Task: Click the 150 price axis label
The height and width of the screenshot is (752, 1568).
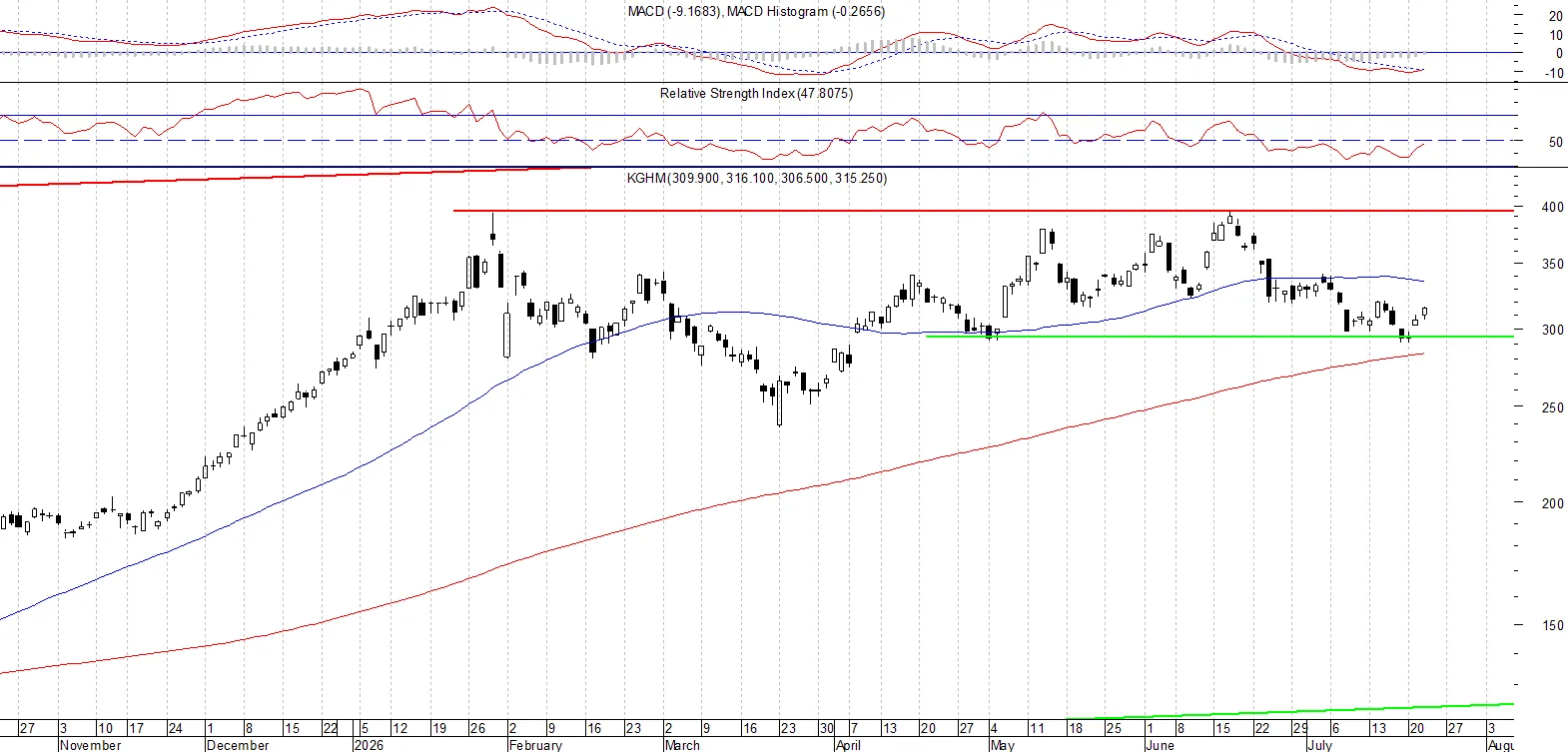Action: [1552, 625]
